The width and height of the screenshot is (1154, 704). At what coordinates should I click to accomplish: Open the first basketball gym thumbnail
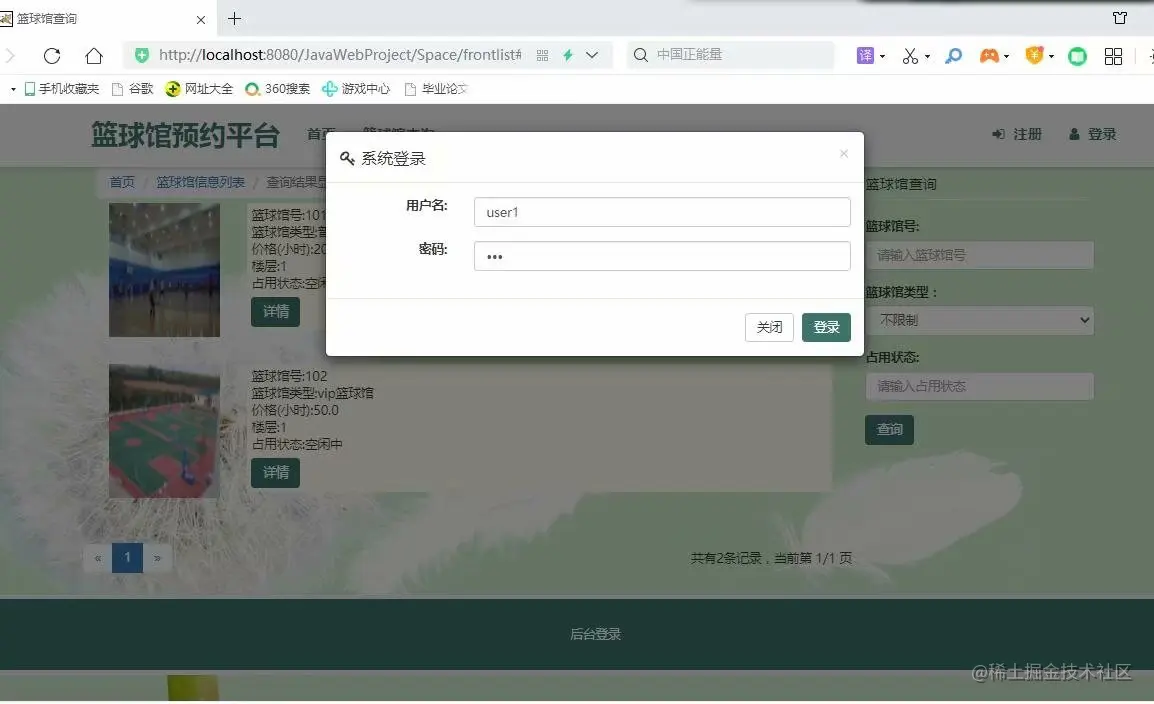point(164,270)
